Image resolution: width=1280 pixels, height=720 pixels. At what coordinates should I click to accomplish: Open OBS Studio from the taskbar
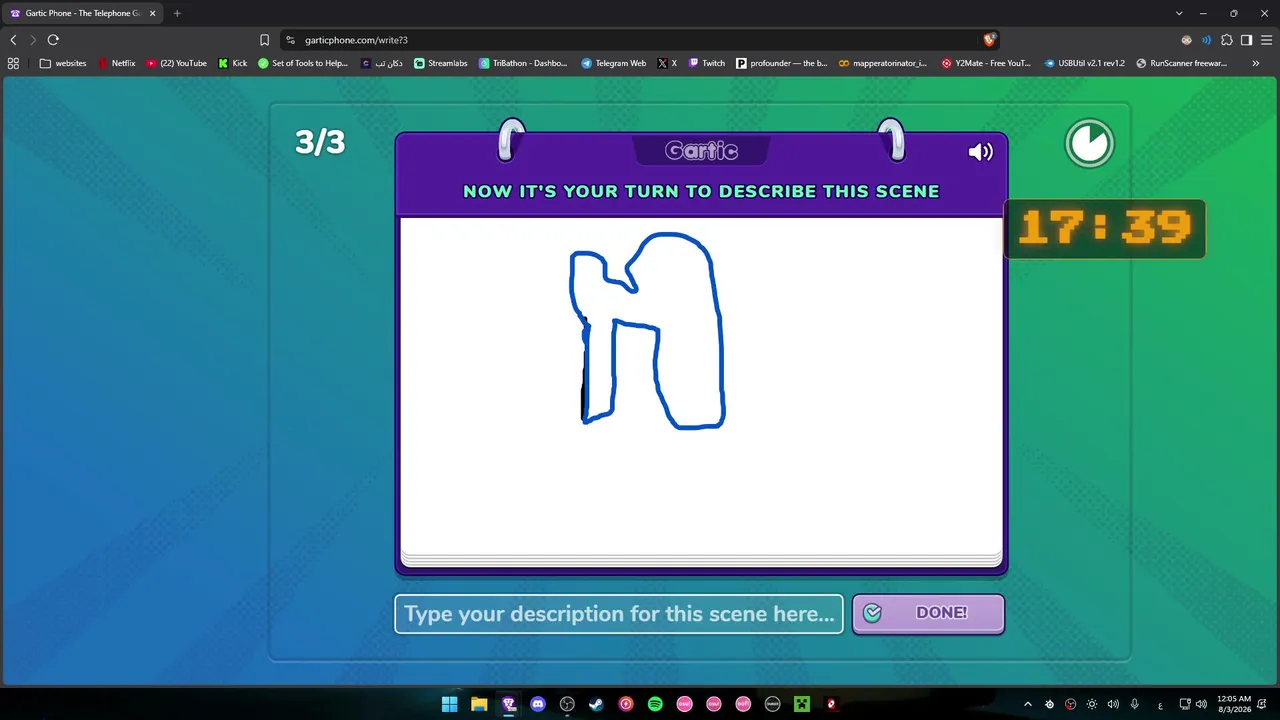click(x=567, y=704)
